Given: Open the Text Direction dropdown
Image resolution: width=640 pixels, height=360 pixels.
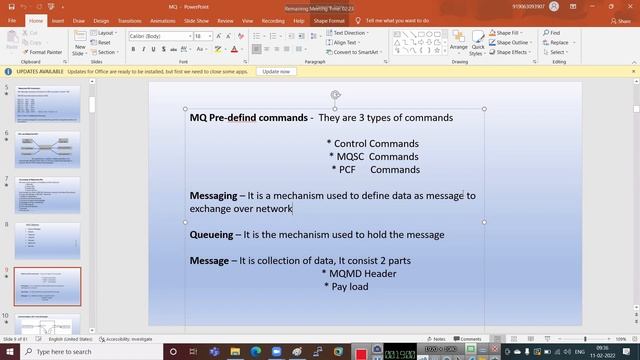Looking at the screenshot, I should (347, 33).
